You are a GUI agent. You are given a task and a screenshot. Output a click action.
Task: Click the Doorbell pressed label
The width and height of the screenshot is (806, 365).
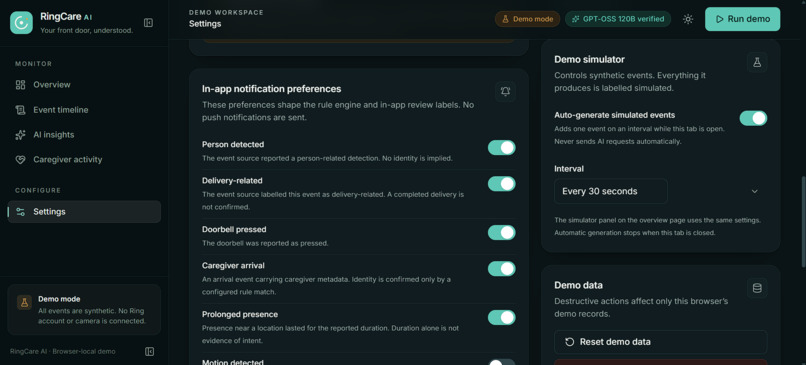click(234, 229)
